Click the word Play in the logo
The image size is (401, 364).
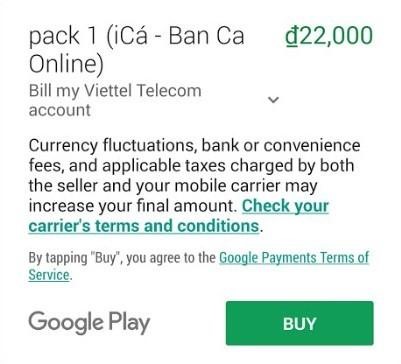click(129, 323)
